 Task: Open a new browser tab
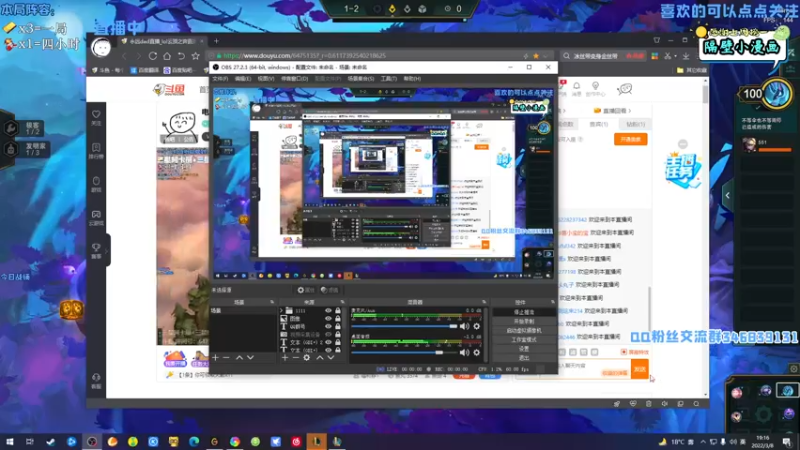(216, 41)
